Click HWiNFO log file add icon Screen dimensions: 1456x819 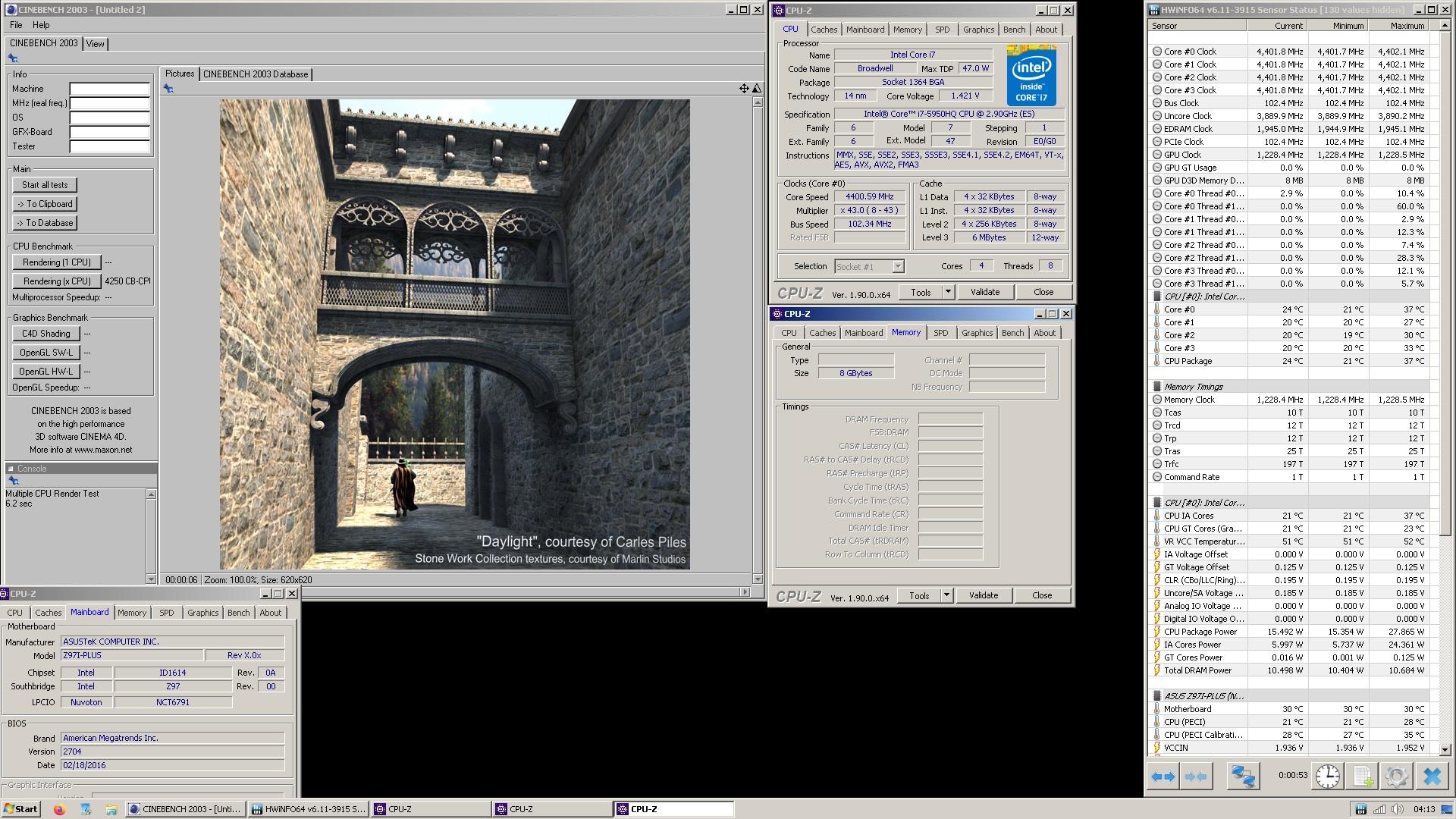(1363, 777)
